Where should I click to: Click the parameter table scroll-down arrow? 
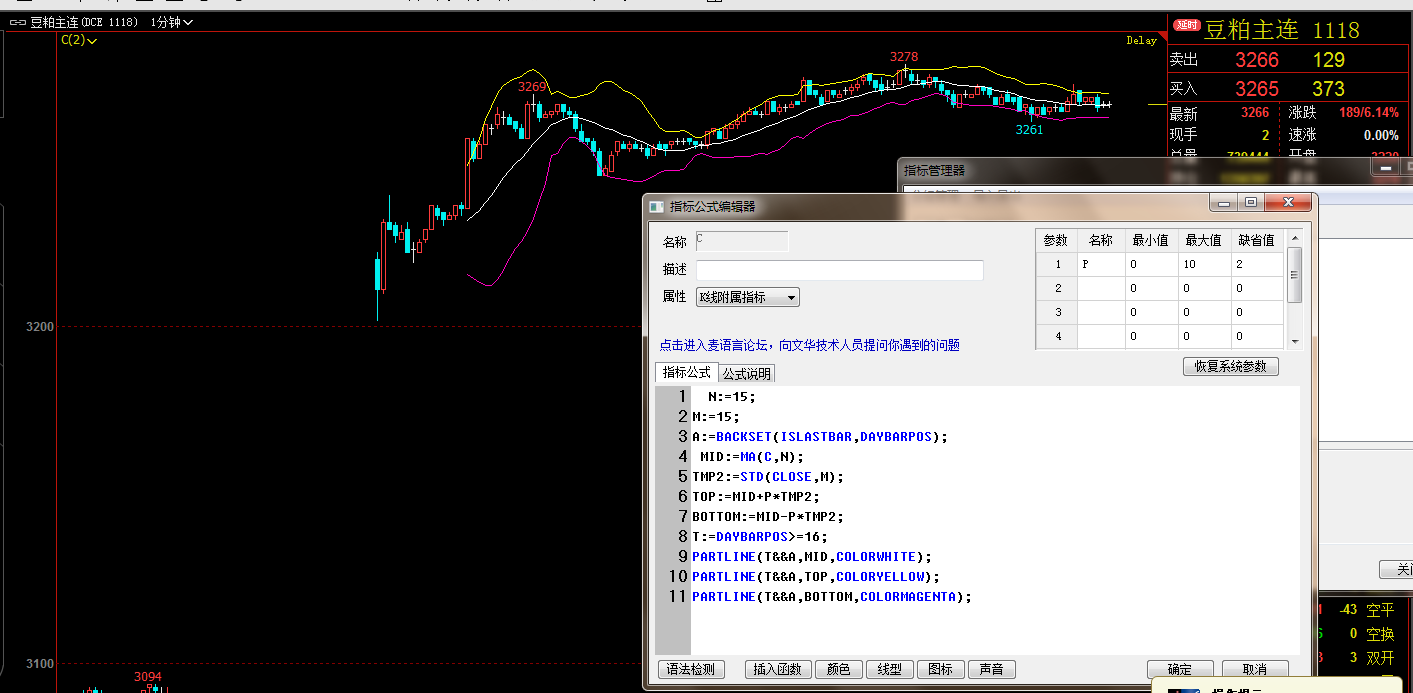(1295, 340)
